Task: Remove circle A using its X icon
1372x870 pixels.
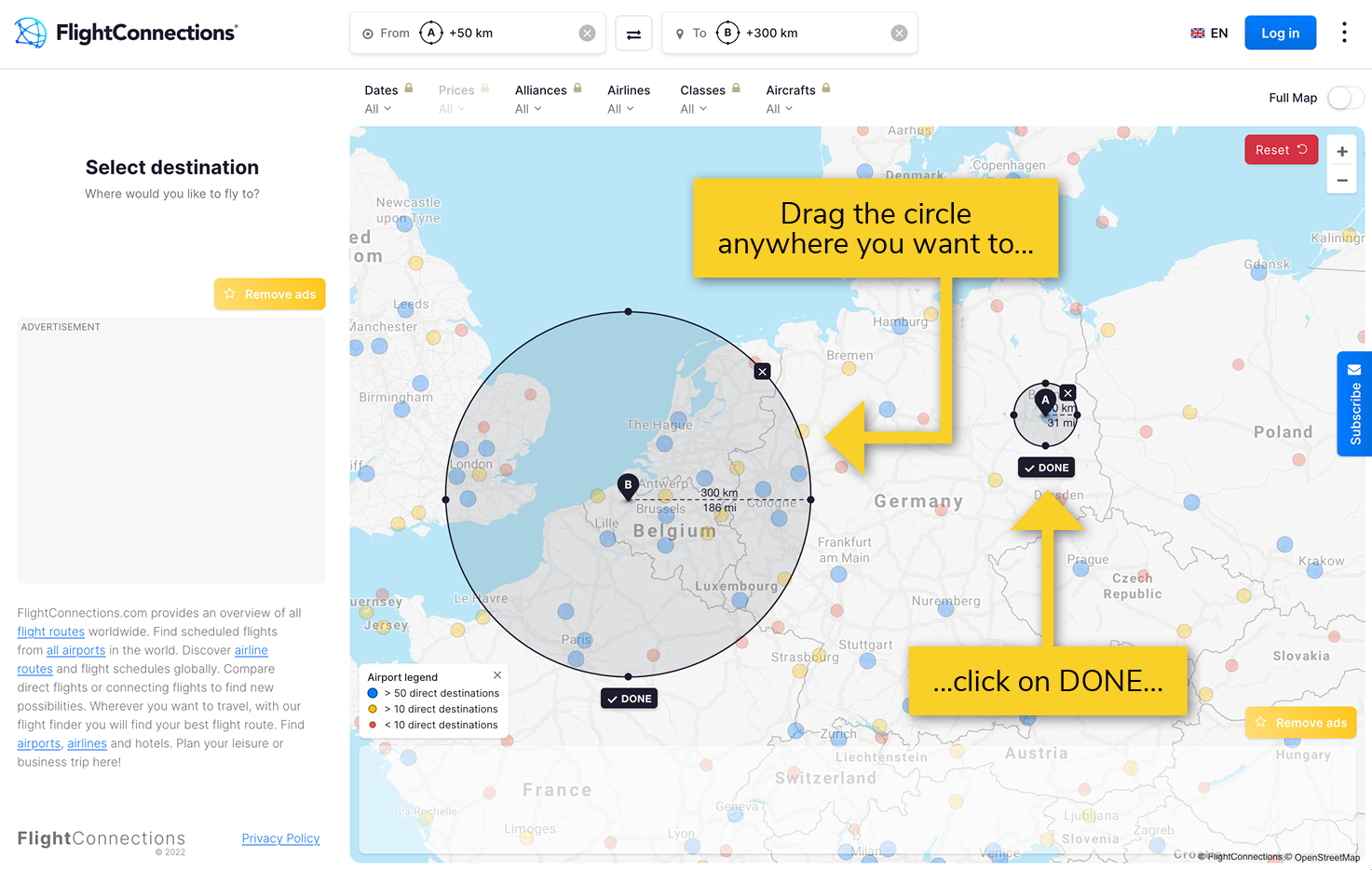Action: pos(1068,393)
